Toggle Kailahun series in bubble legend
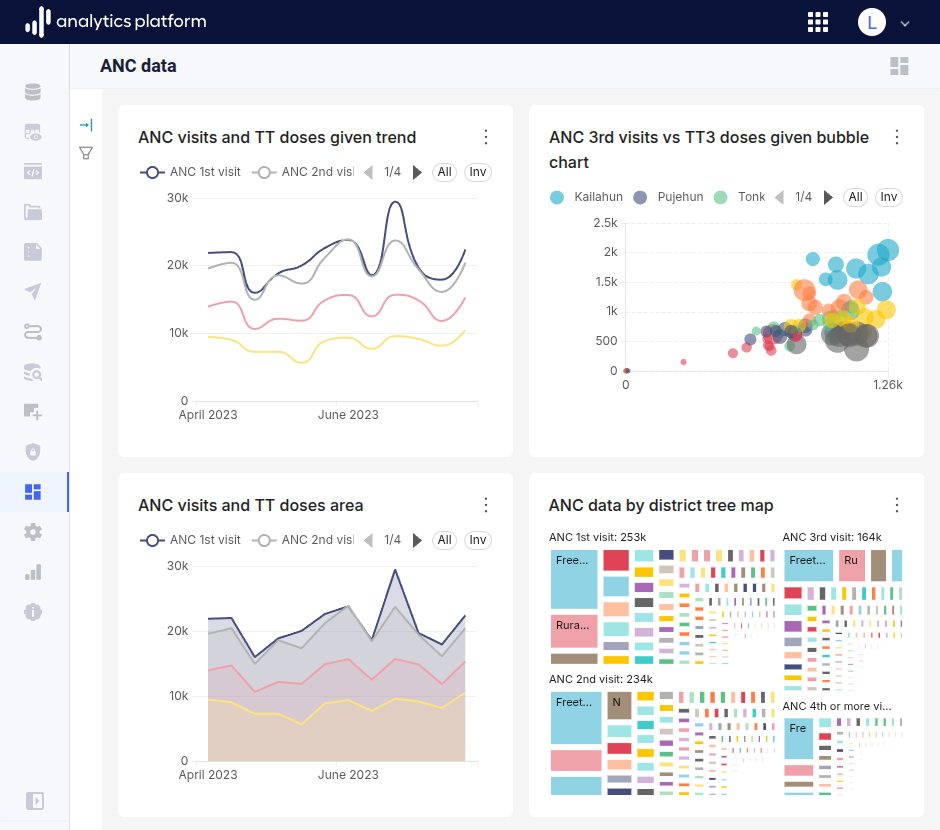Screen dimensions: 940x830 586,197
